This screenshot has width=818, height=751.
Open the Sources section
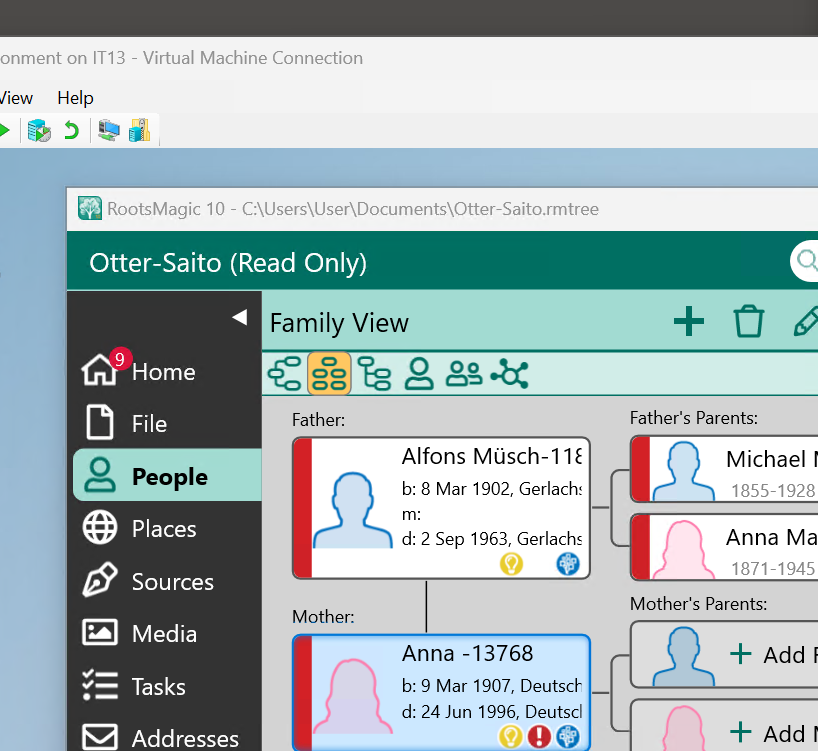(x=172, y=582)
